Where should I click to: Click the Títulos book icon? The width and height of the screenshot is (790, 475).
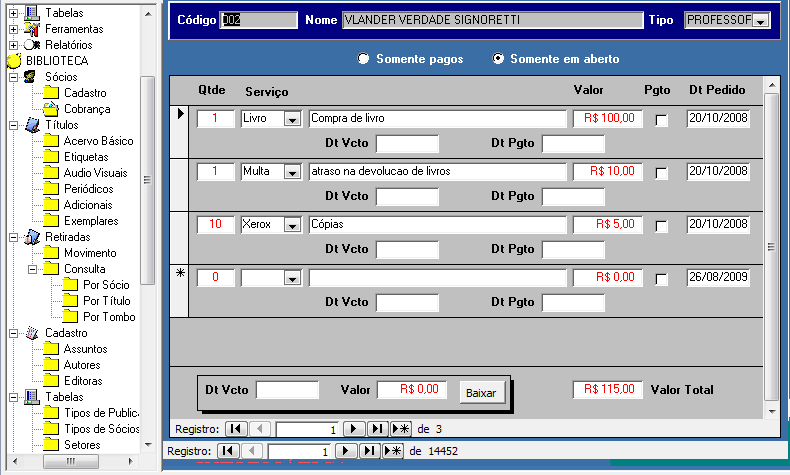[32, 125]
